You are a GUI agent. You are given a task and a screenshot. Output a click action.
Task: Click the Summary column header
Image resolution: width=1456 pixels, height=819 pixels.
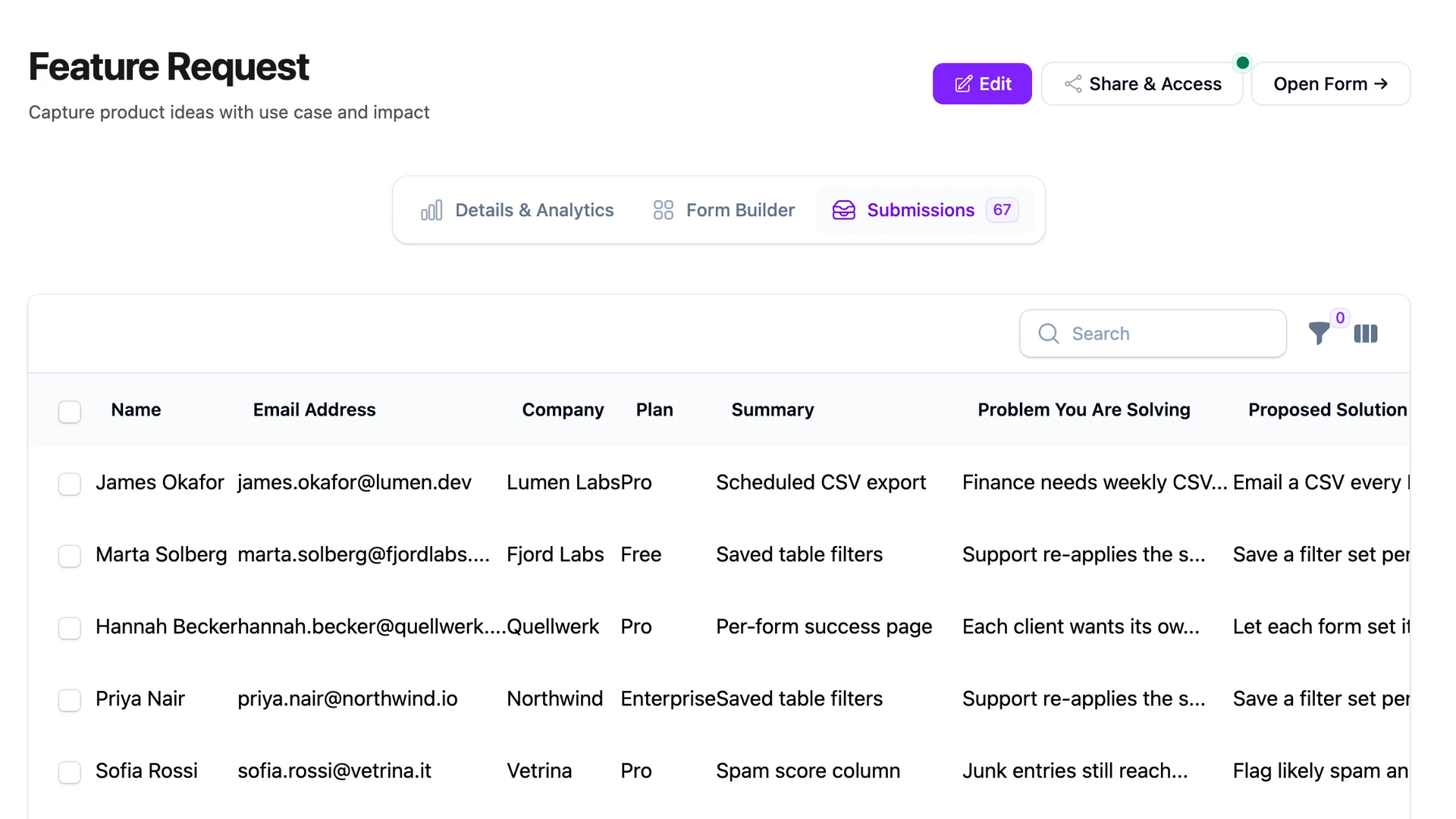pos(772,409)
